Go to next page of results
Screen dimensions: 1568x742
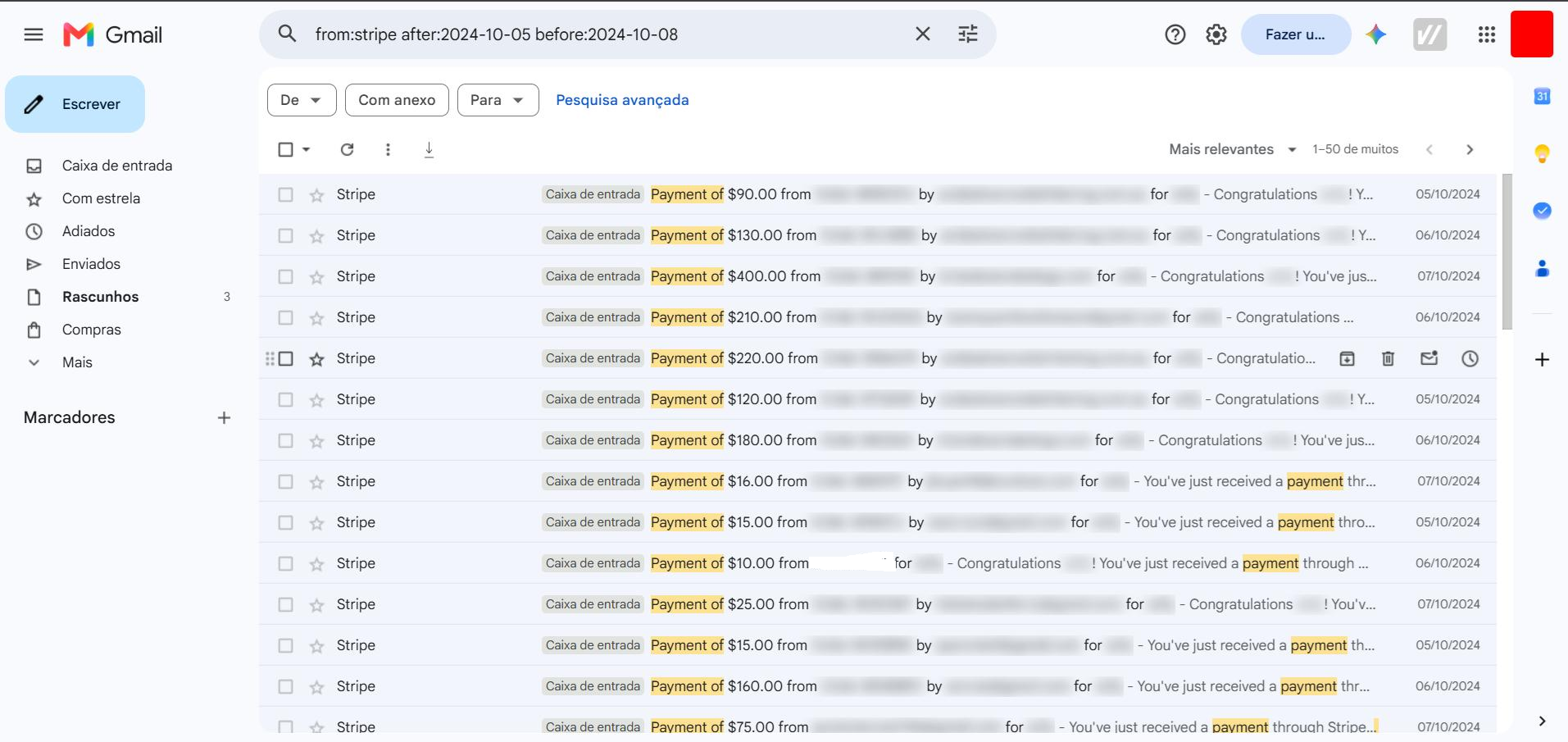point(1470,149)
